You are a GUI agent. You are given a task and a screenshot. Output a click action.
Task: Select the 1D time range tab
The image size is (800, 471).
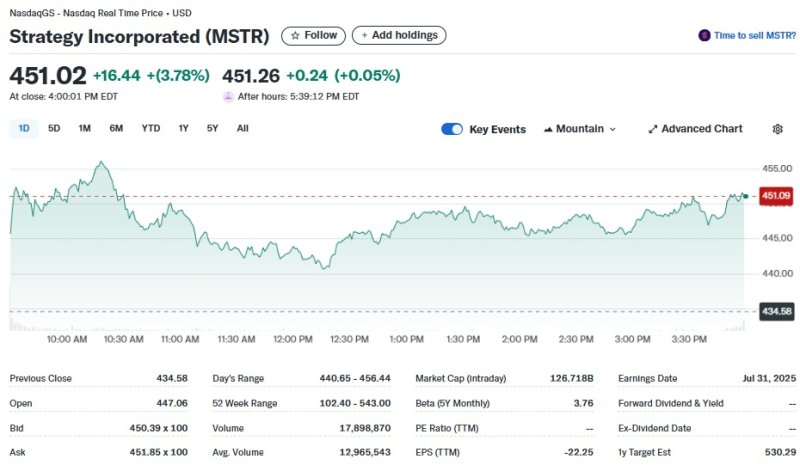24,128
